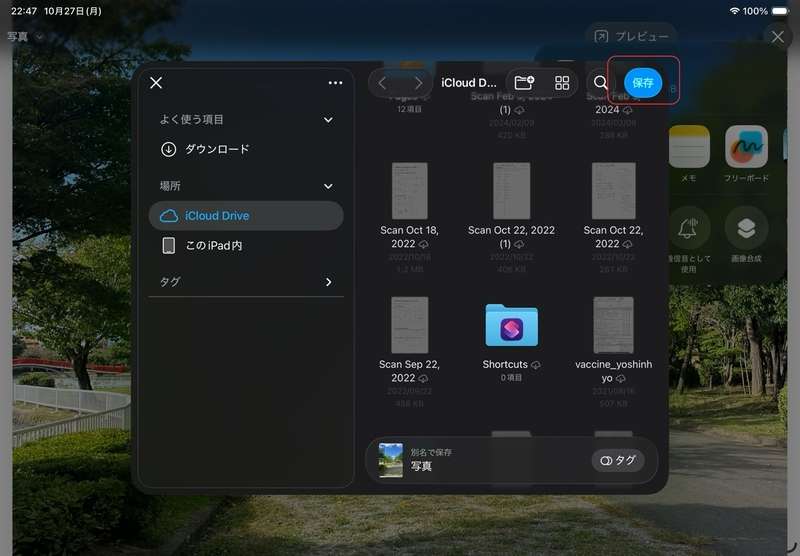Collapse the 場所 section
The height and width of the screenshot is (556, 800).
click(x=329, y=186)
